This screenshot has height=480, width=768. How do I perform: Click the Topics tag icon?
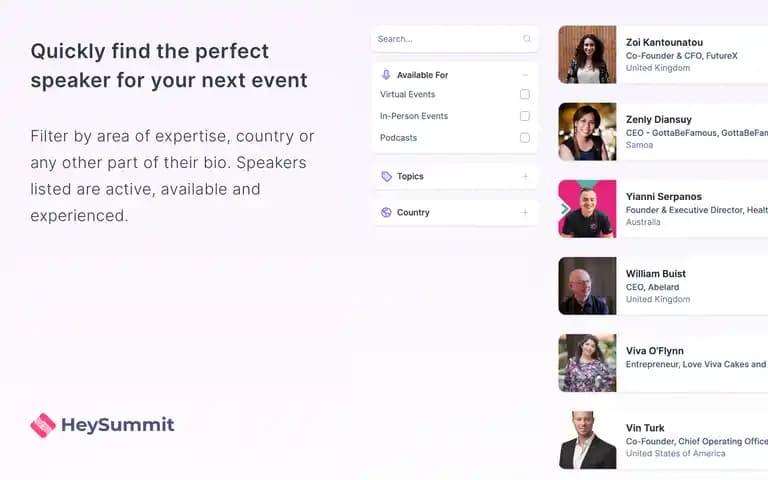[386, 176]
